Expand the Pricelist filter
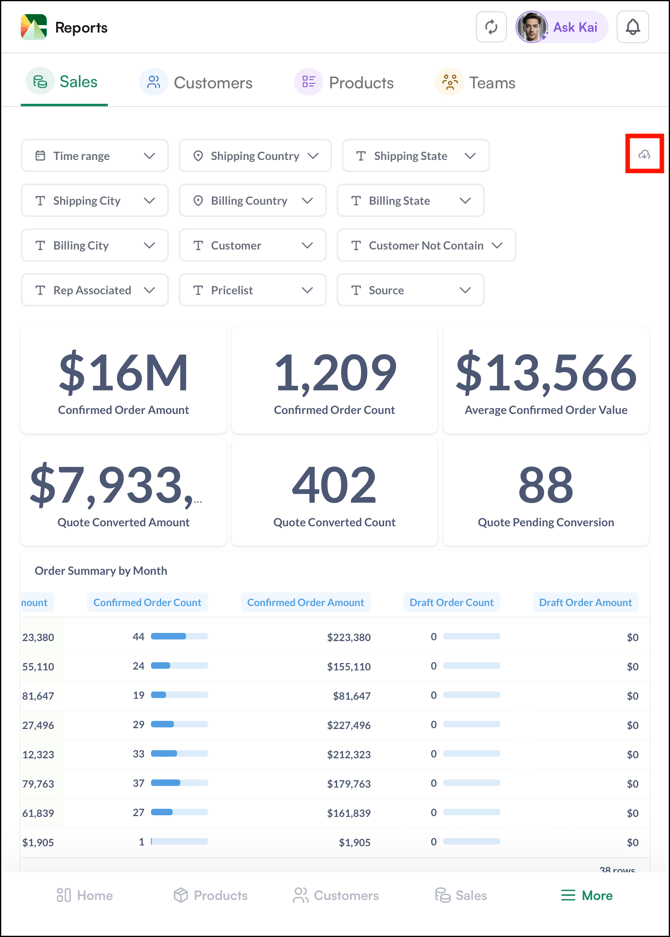This screenshot has width=670, height=937. (x=252, y=290)
